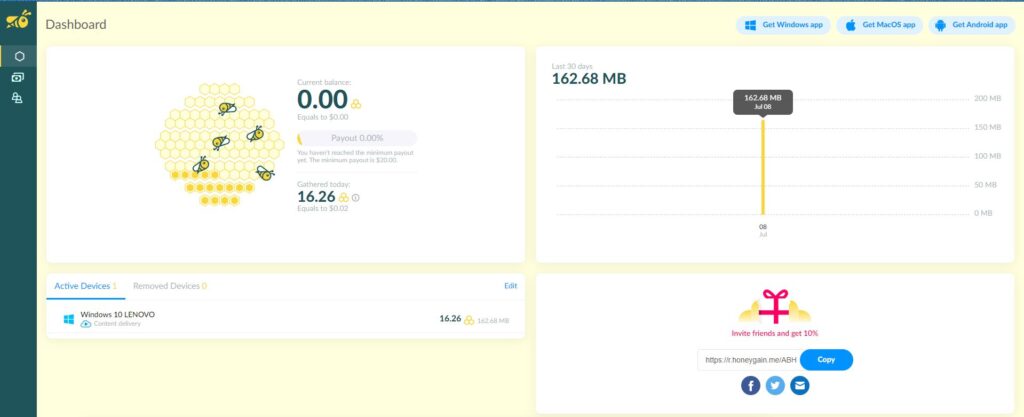Screen dimensions: 1024x417
Task: Click Windows icon beside LENOVO device
Action: 69,319
